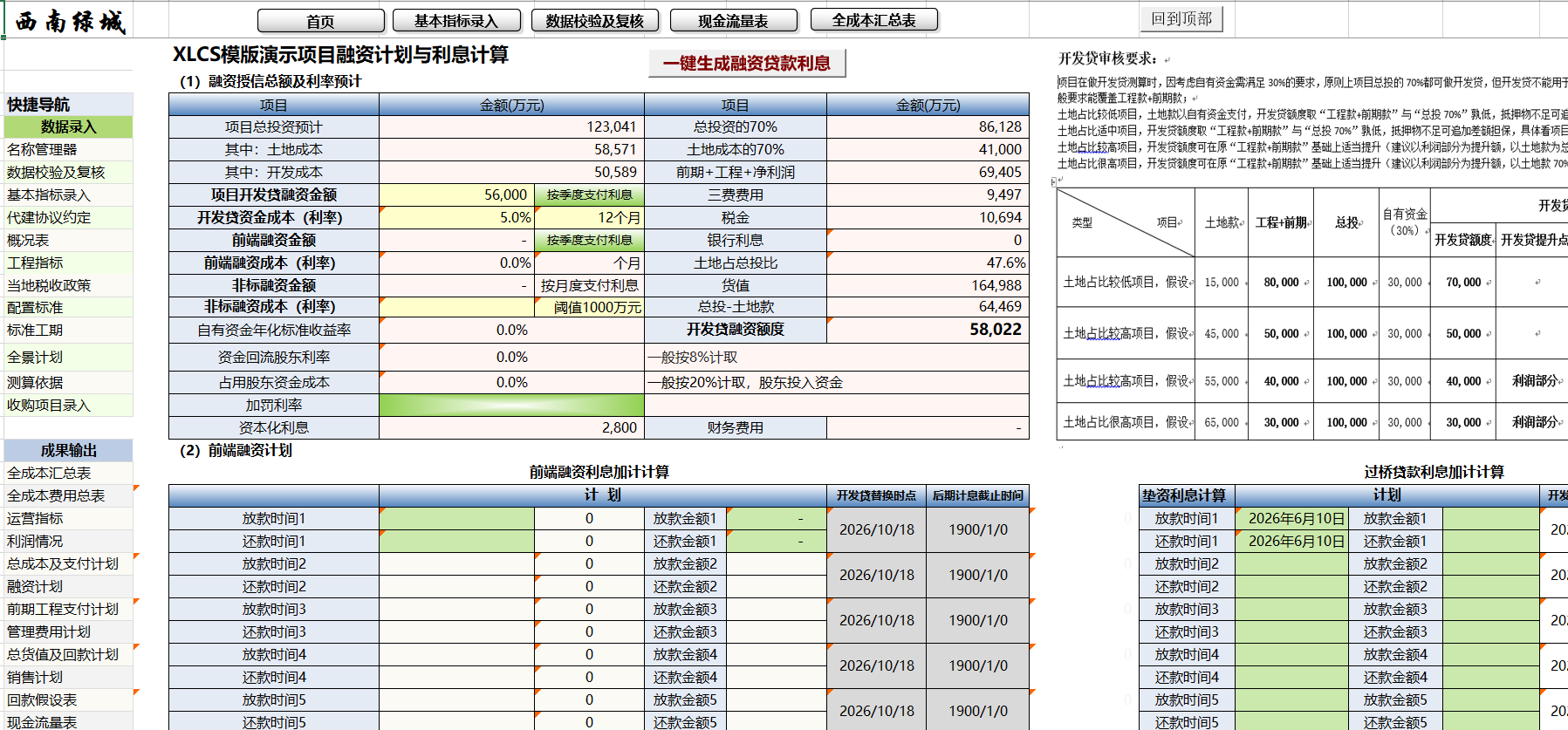Select 资本化利息 value 2,800

click(x=511, y=427)
